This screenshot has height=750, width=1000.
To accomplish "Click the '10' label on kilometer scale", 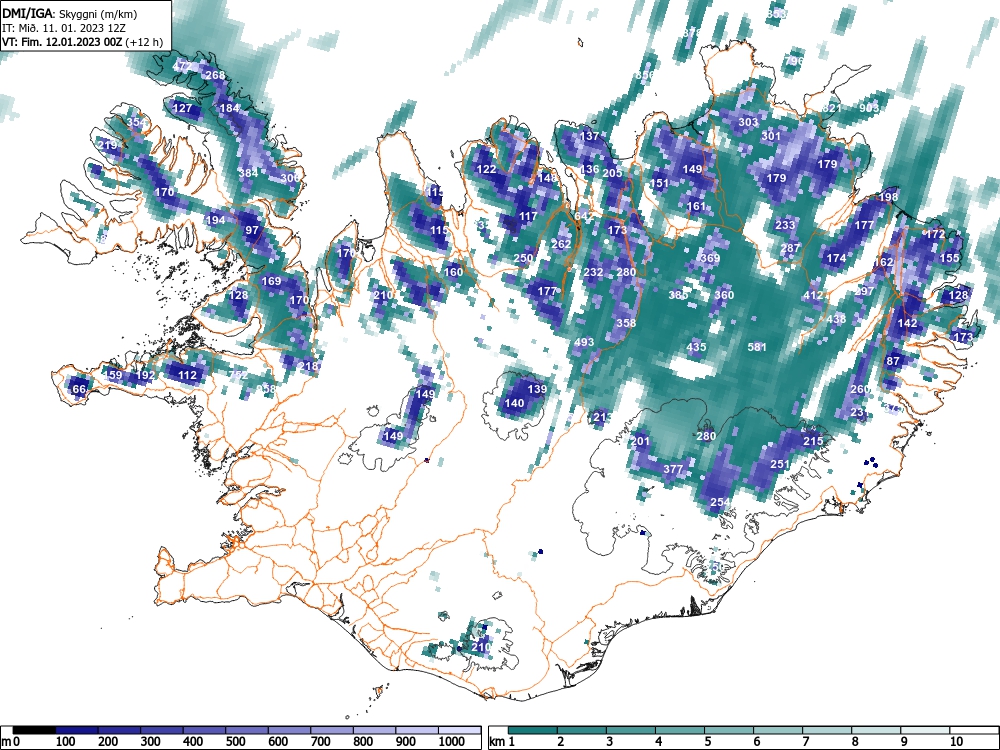I will pyautogui.click(x=956, y=741).
